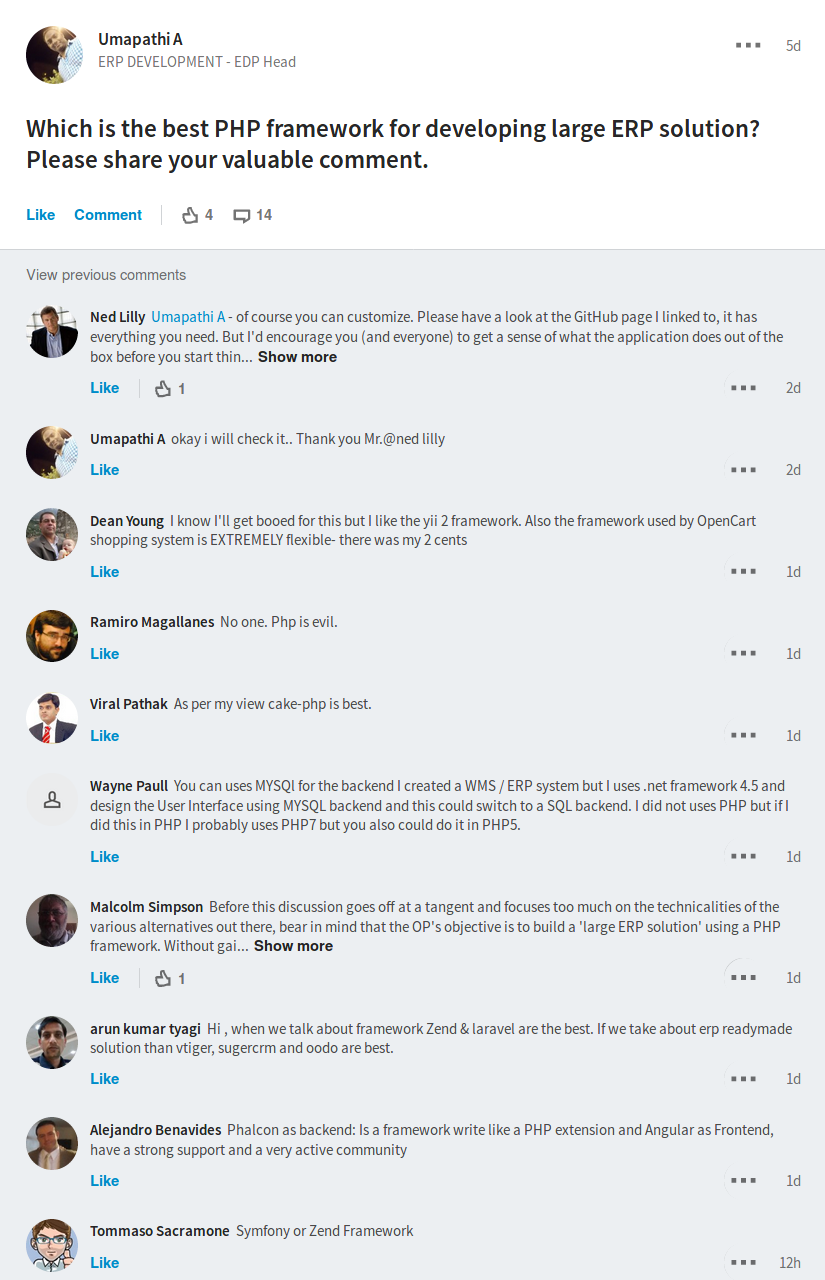Expand Malcolm Simpson's comment with Show more
825x1280 pixels.
pyautogui.click(x=293, y=946)
